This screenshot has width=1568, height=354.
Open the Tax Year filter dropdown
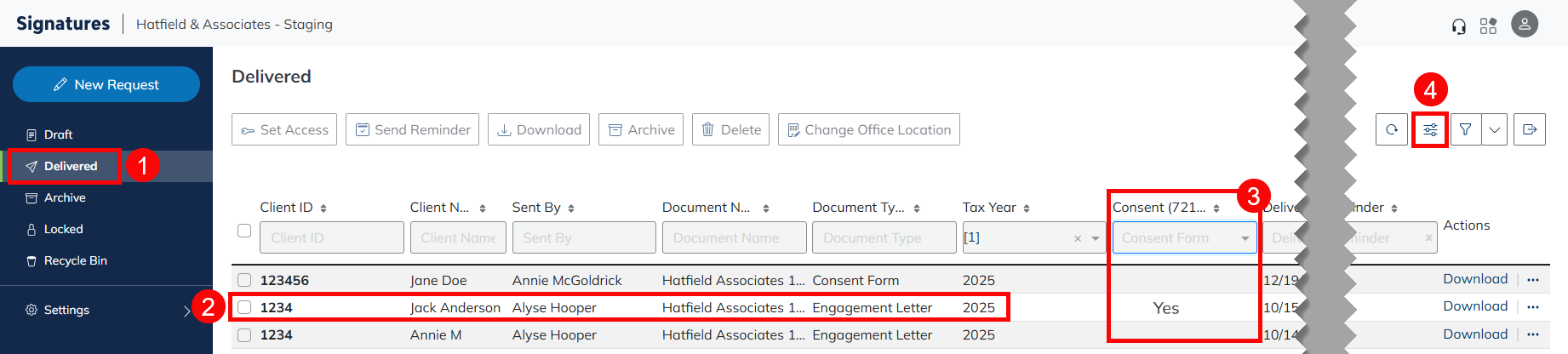click(1095, 238)
